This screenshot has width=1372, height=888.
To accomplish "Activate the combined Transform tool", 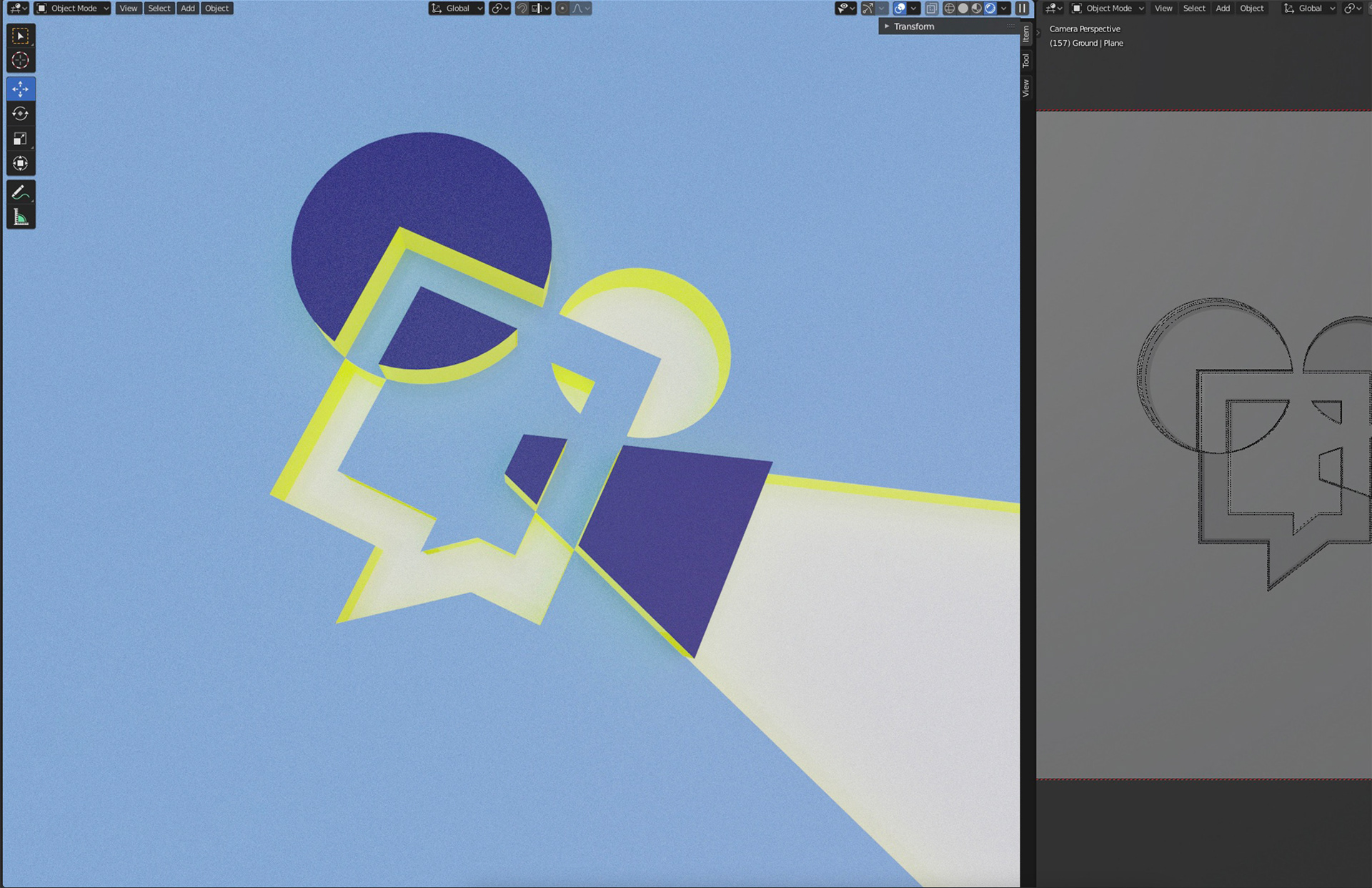I will (x=21, y=163).
